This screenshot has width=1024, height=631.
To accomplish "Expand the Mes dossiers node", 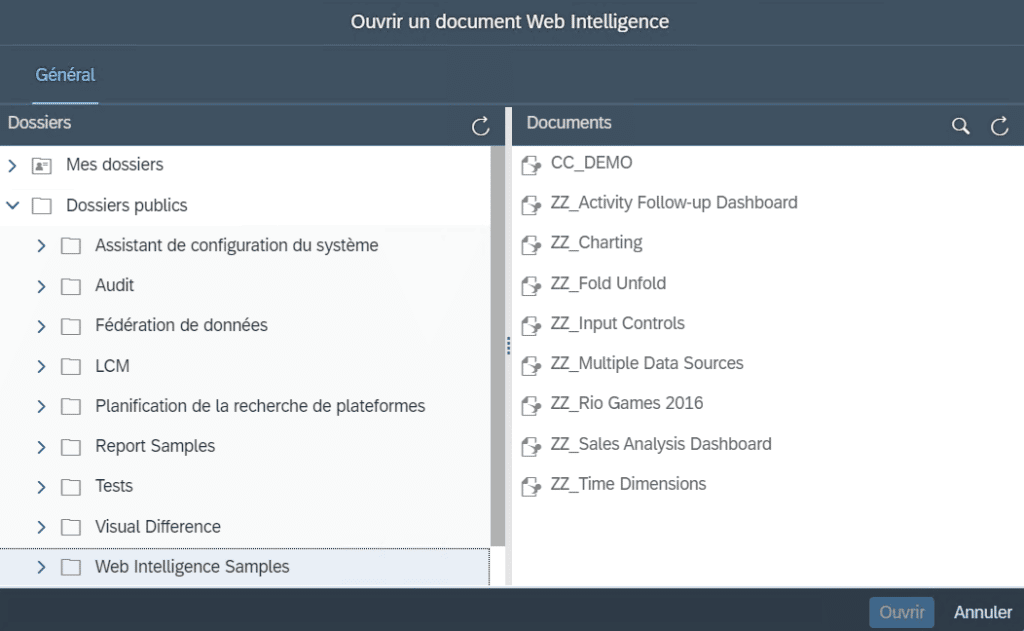I will point(12,165).
